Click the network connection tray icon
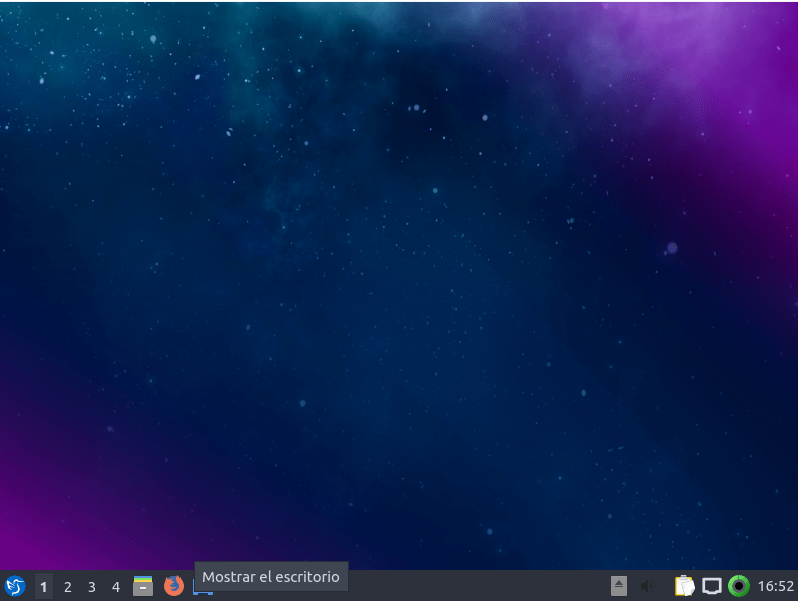The height and width of the screenshot is (601, 798). [711, 586]
